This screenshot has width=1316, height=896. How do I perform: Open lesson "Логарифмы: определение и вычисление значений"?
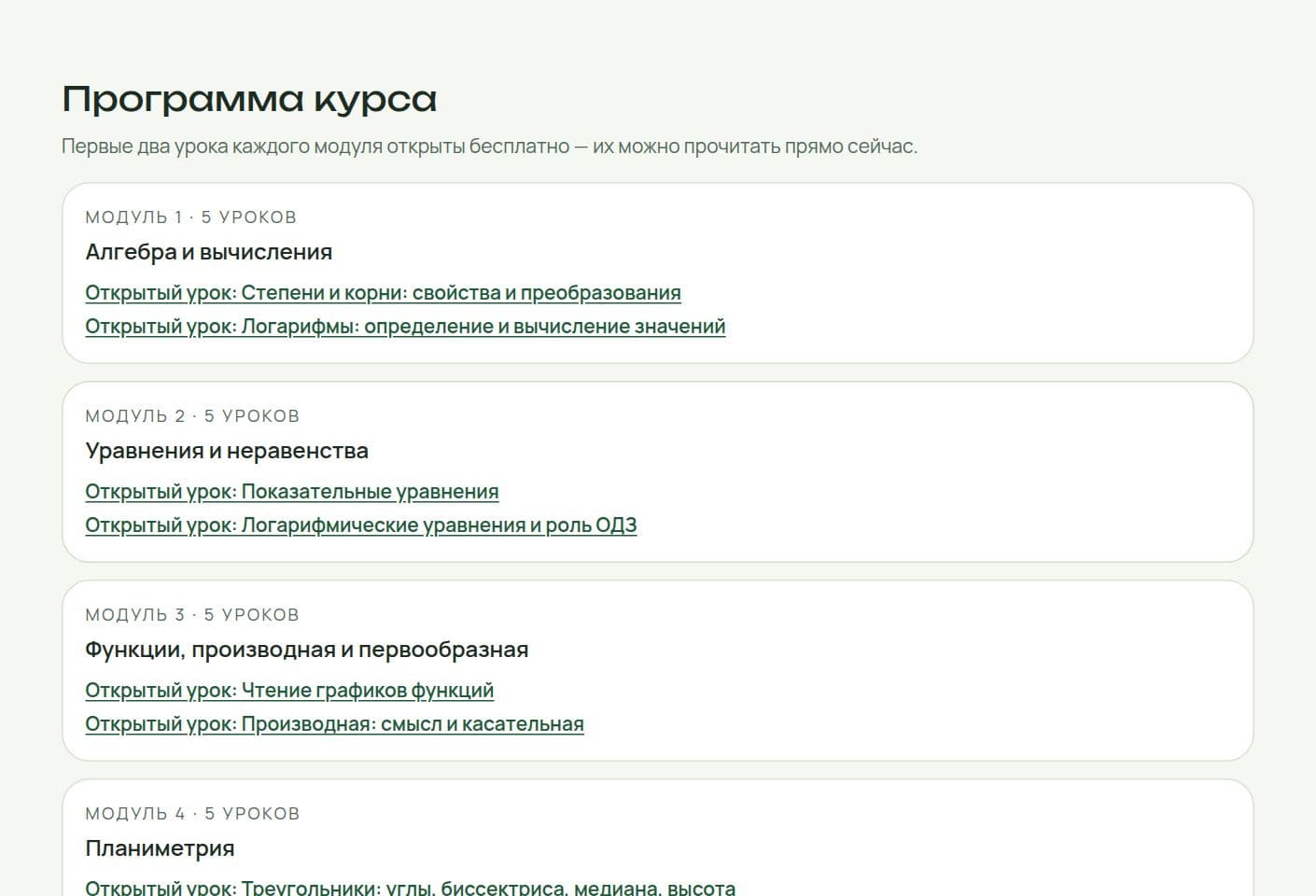pos(405,327)
